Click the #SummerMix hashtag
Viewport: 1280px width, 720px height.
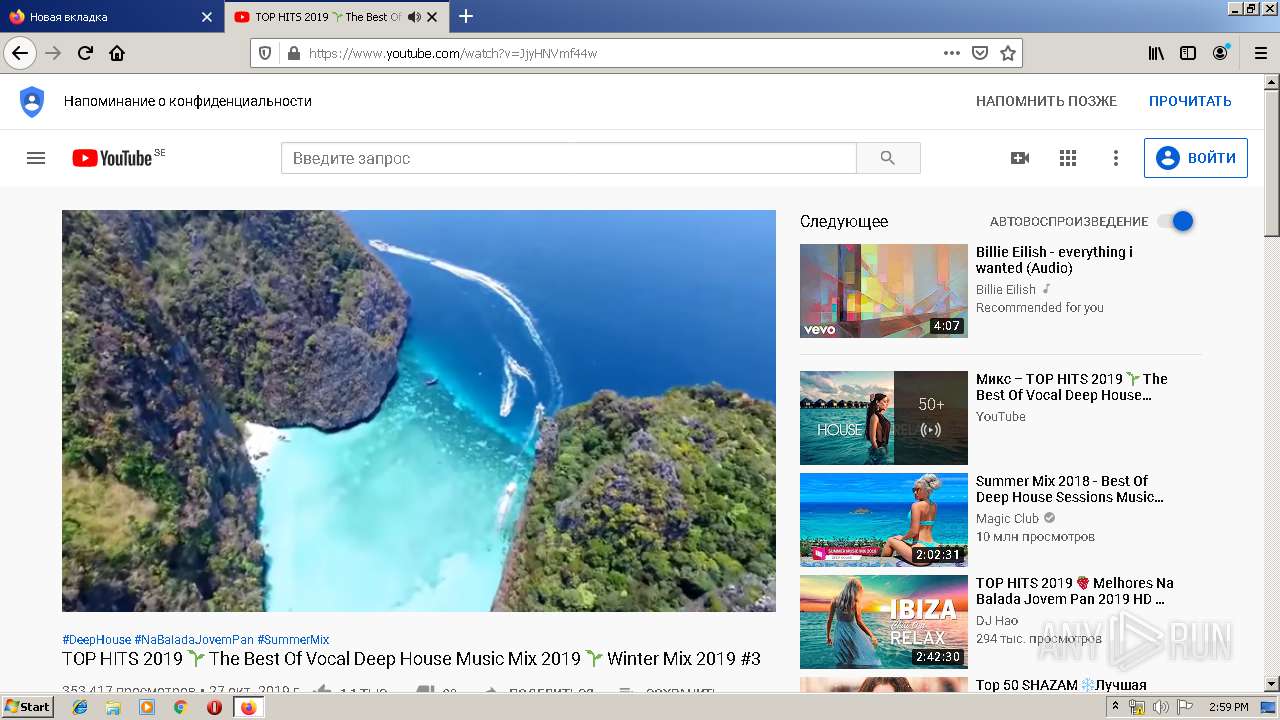[293, 640]
